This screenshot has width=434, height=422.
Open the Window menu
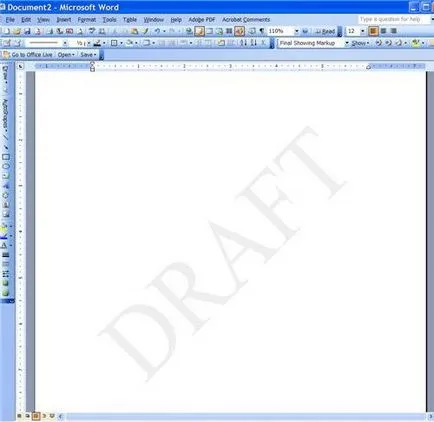[x=154, y=20]
